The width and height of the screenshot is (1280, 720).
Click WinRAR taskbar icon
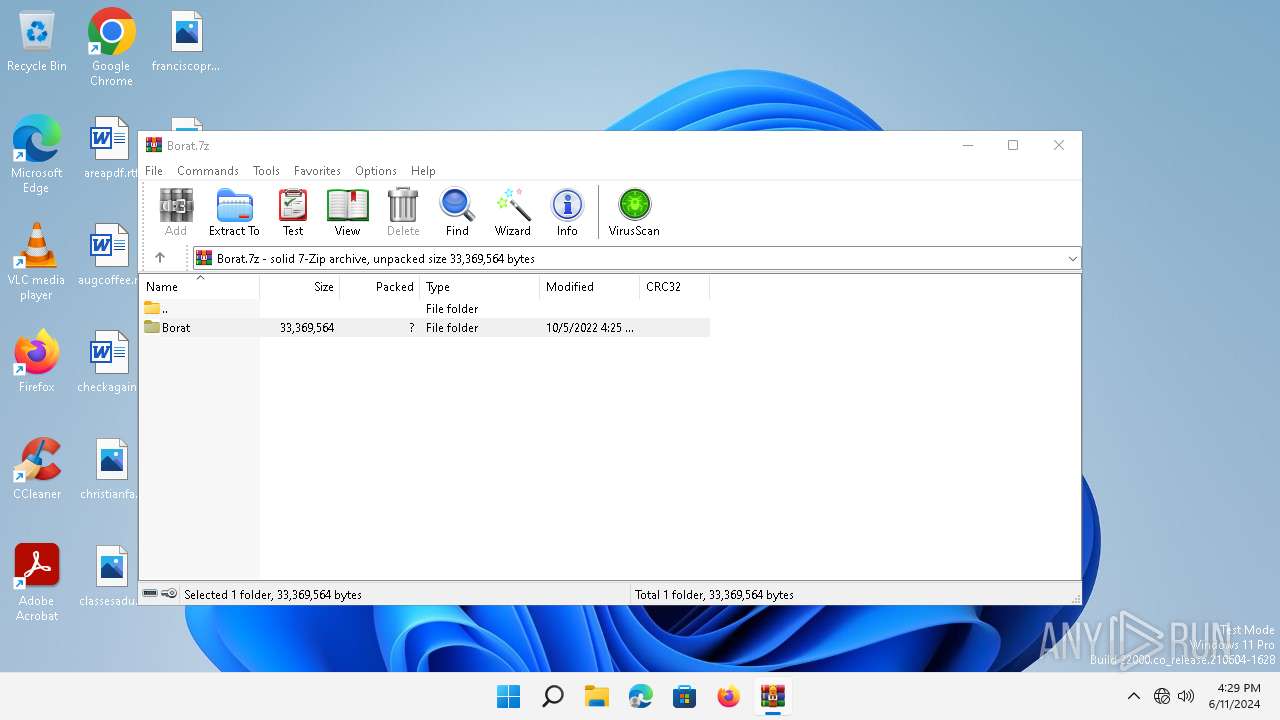coord(773,696)
